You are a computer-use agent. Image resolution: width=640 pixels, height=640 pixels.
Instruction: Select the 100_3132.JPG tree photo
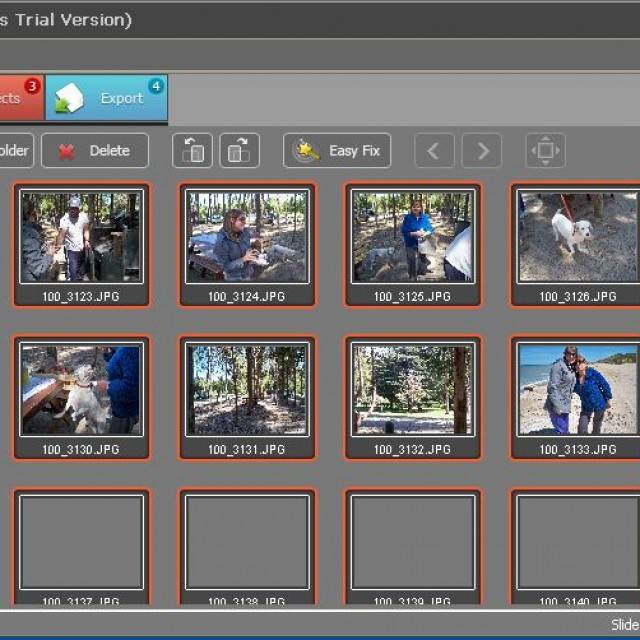click(x=413, y=391)
